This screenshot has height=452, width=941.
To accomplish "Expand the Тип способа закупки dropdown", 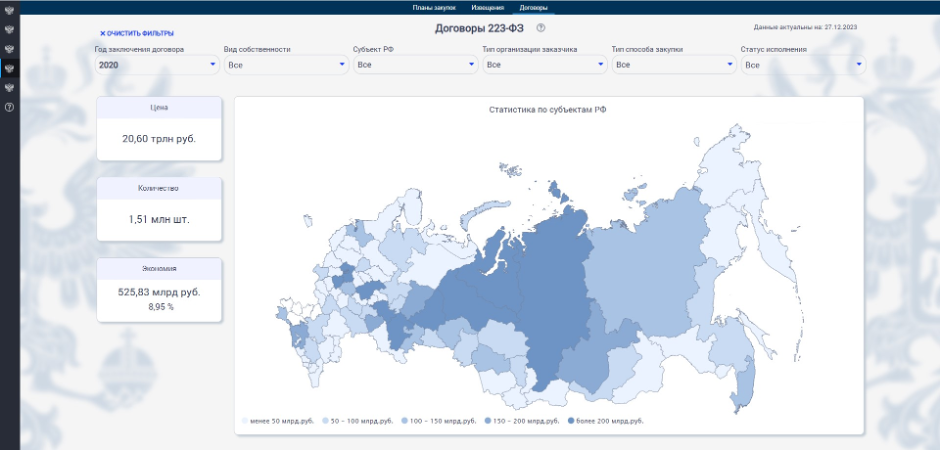I will [674, 65].
